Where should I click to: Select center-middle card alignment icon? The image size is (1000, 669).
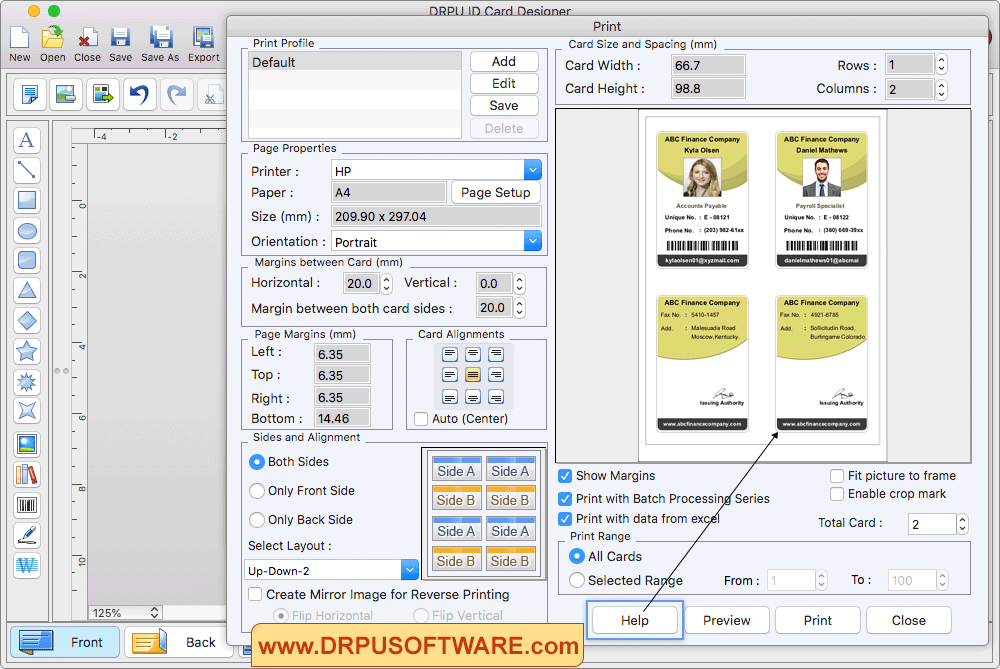coord(473,375)
